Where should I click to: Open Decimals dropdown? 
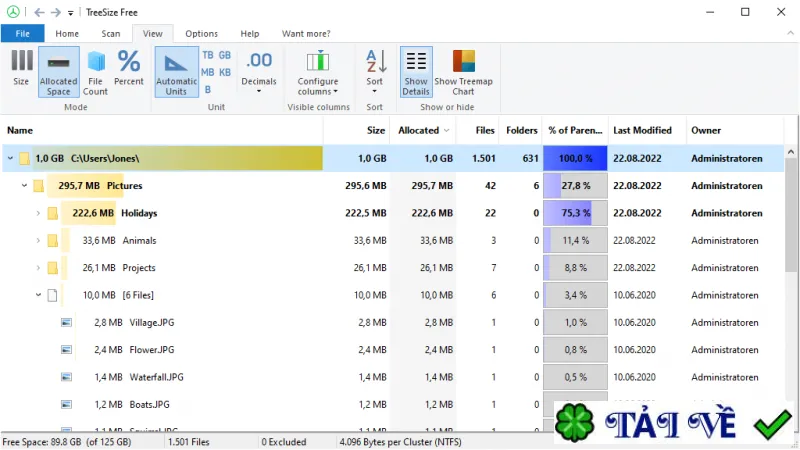click(259, 71)
